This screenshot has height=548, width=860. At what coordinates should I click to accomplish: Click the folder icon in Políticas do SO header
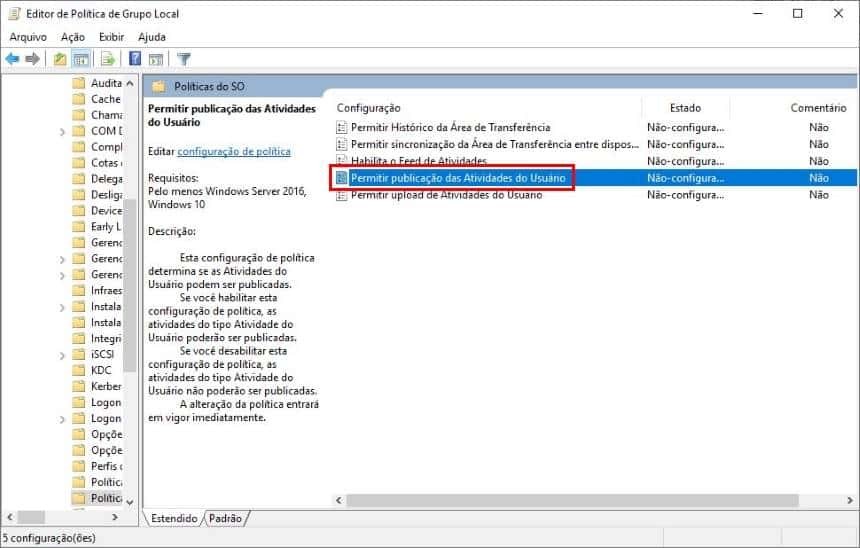159,86
